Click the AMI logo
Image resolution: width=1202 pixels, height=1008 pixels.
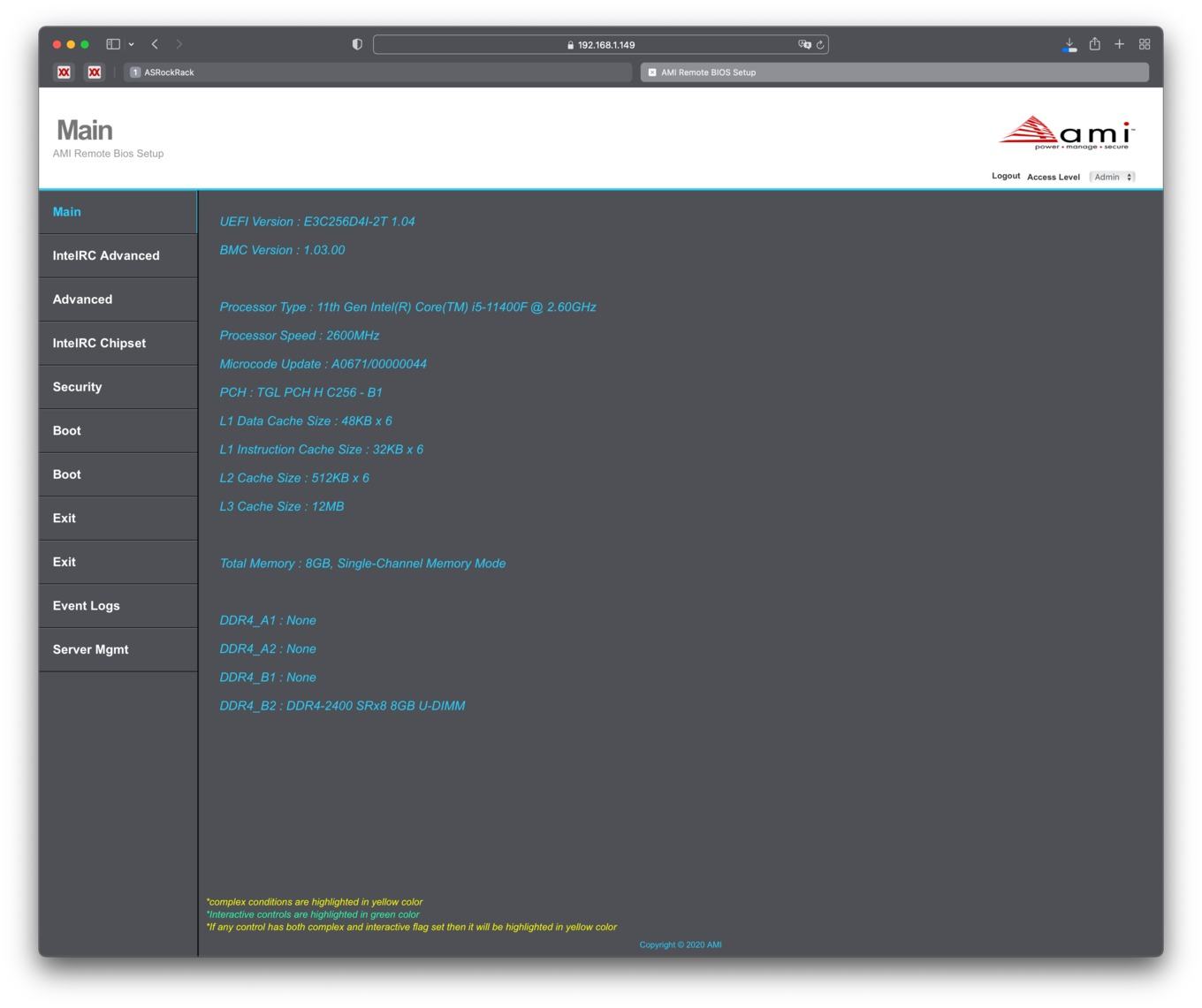click(x=1067, y=133)
